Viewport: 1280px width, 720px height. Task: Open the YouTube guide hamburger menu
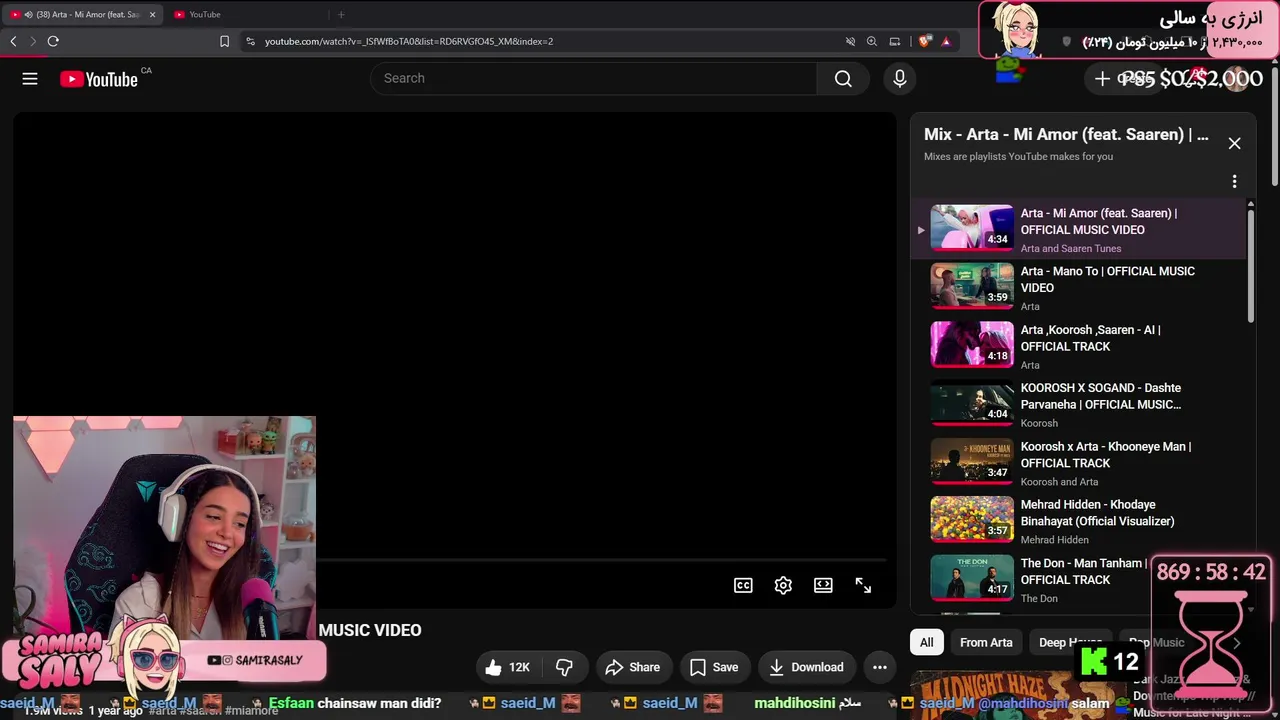30,79
